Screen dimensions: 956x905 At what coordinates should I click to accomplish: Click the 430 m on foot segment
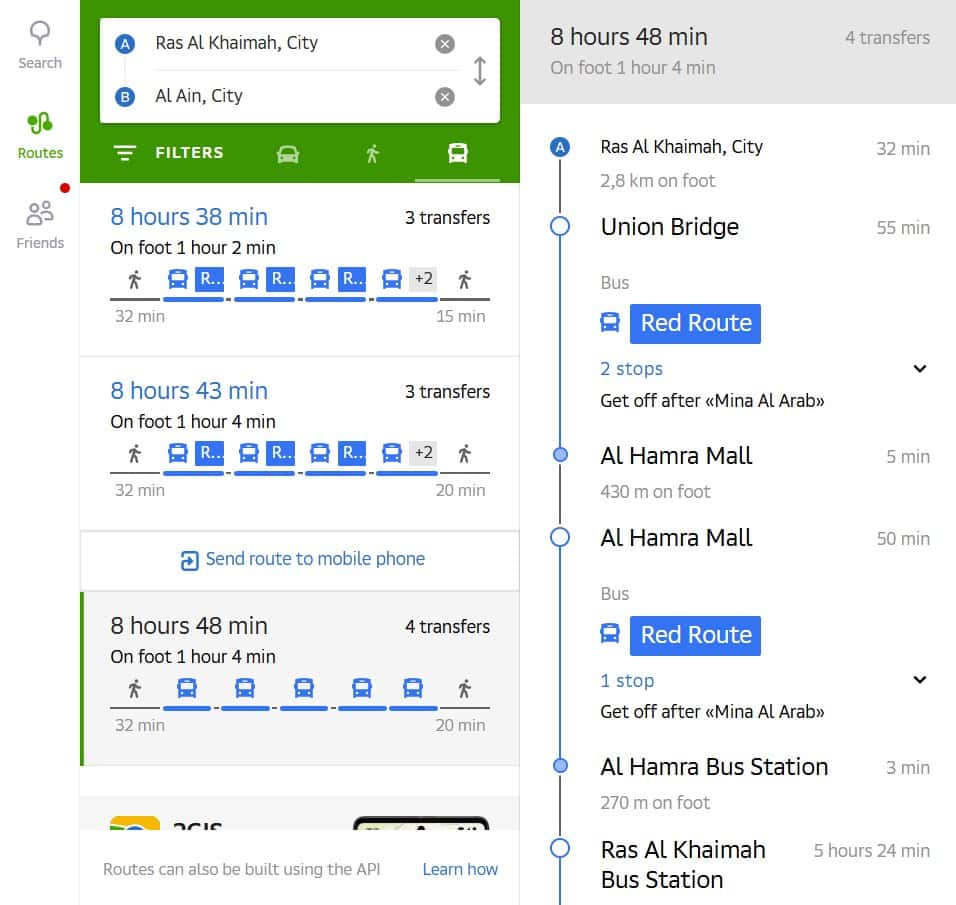click(x=655, y=492)
